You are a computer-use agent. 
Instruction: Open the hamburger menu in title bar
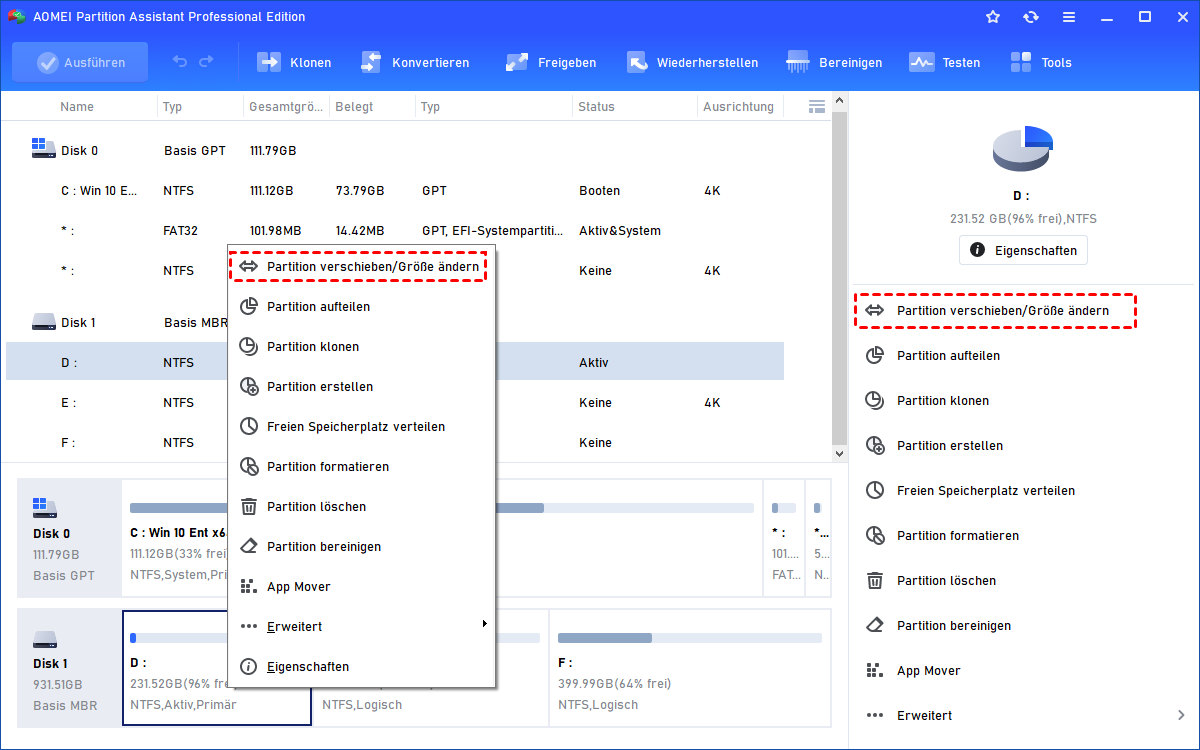pos(1069,17)
